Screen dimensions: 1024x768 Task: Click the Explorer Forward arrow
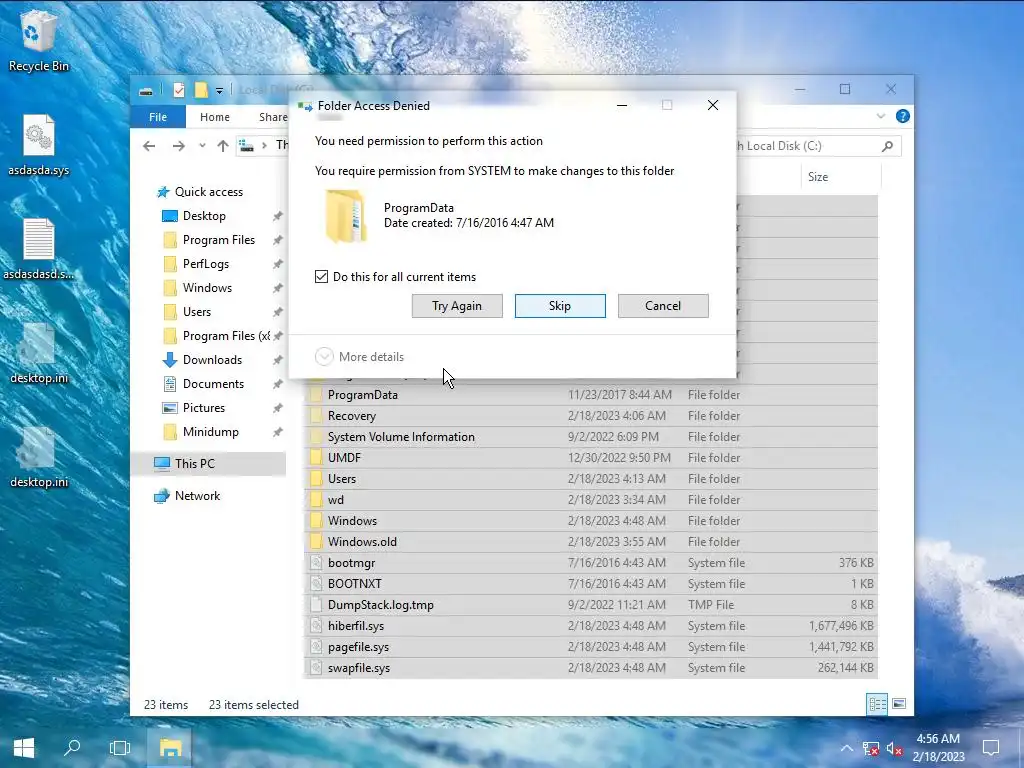point(178,146)
